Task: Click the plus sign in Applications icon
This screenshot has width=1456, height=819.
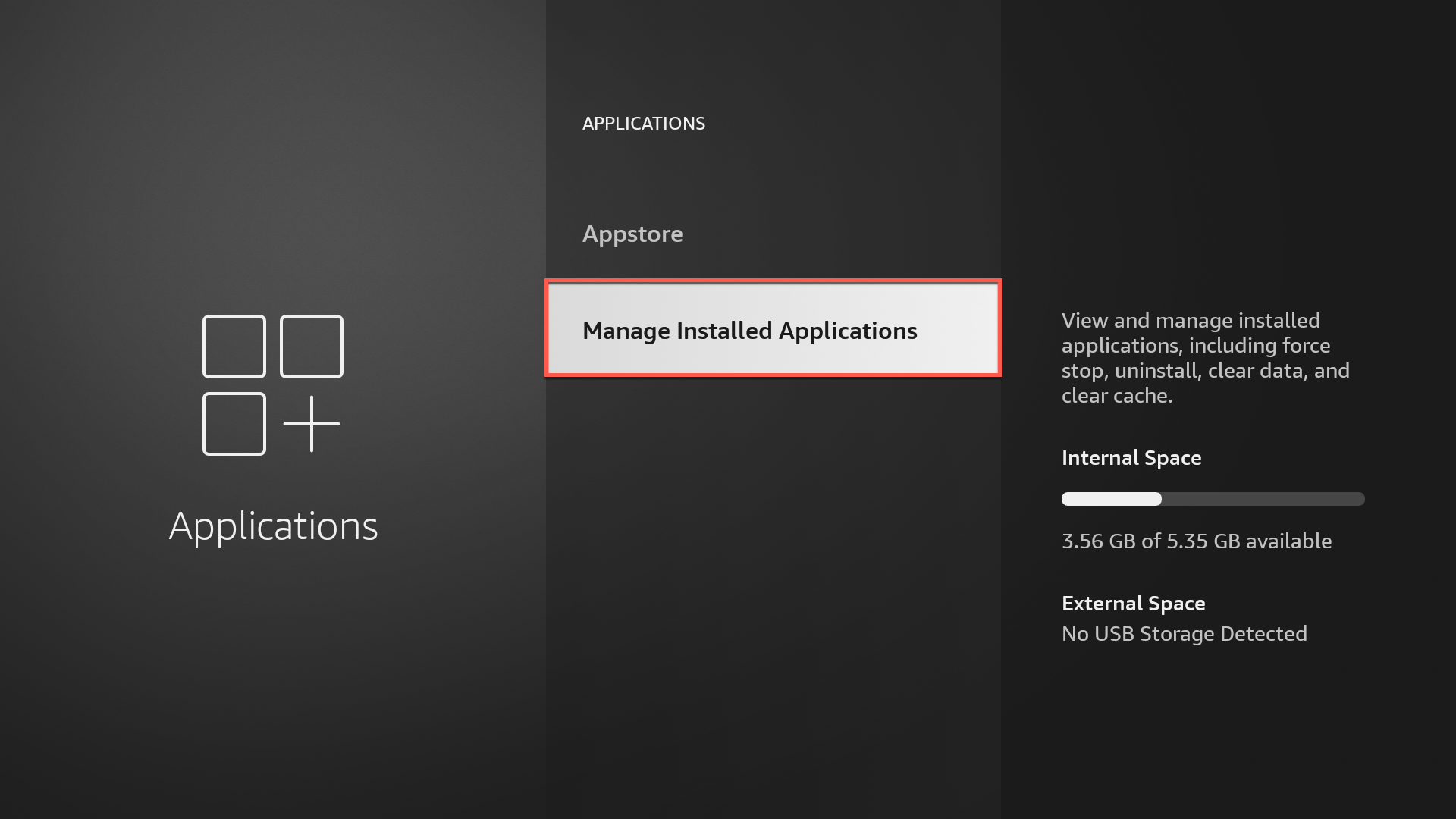Action: tap(311, 424)
